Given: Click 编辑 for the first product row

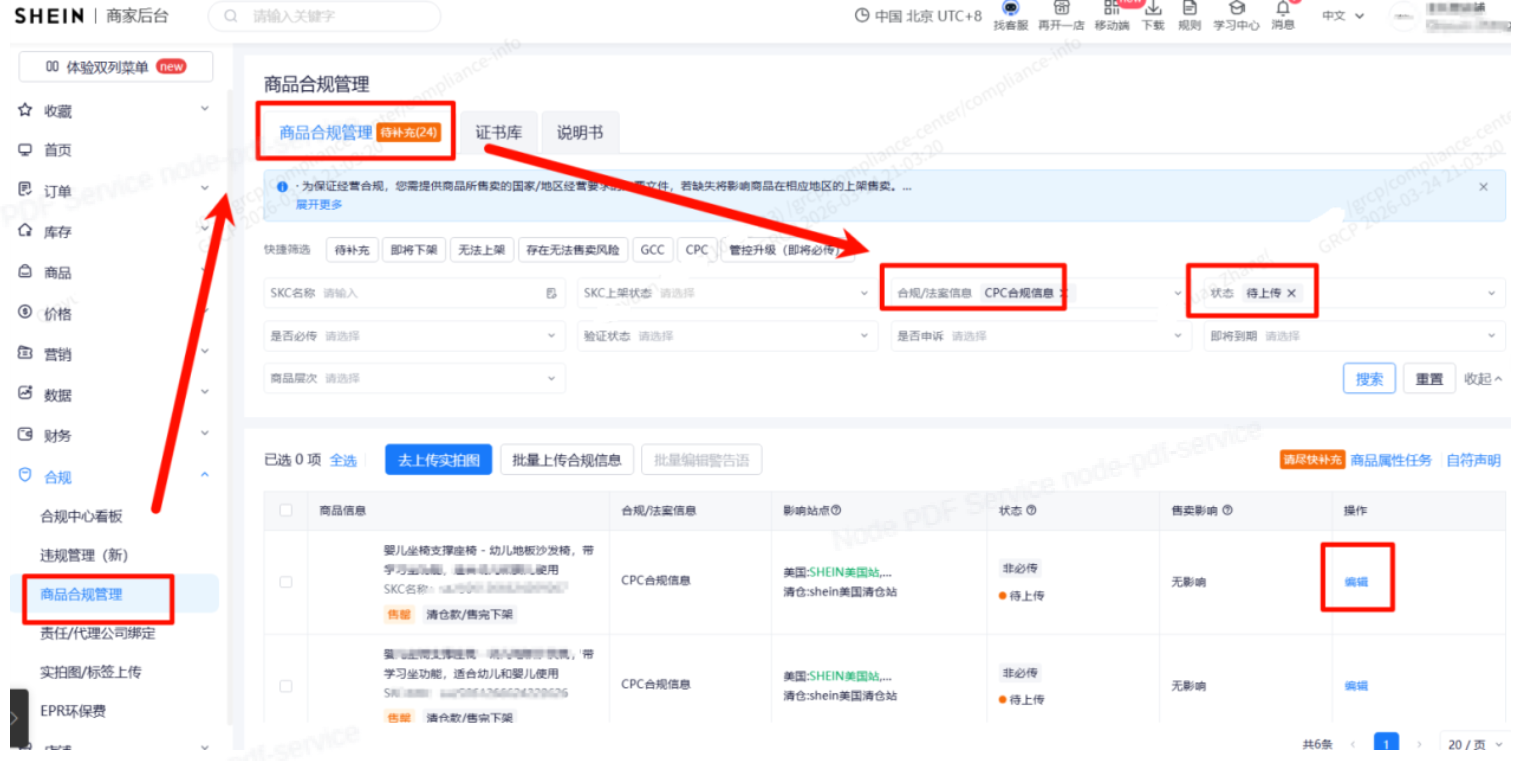Looking at the screenshot, I should [1356, 582].
